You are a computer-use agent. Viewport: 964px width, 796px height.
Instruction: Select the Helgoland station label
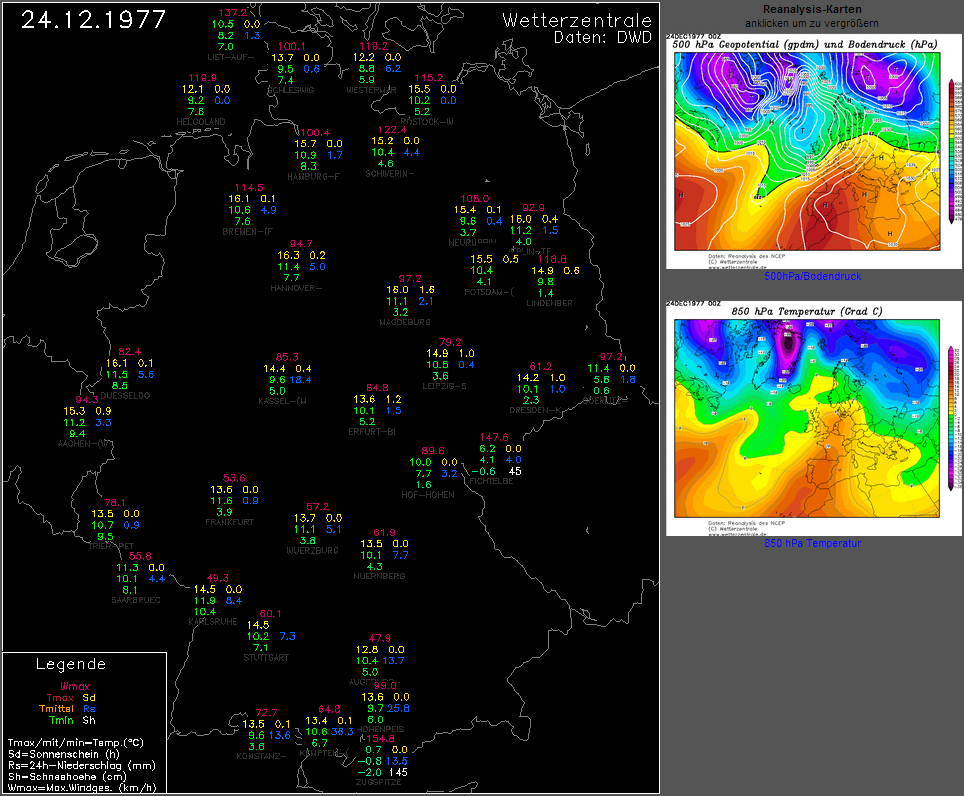(201, 122)
